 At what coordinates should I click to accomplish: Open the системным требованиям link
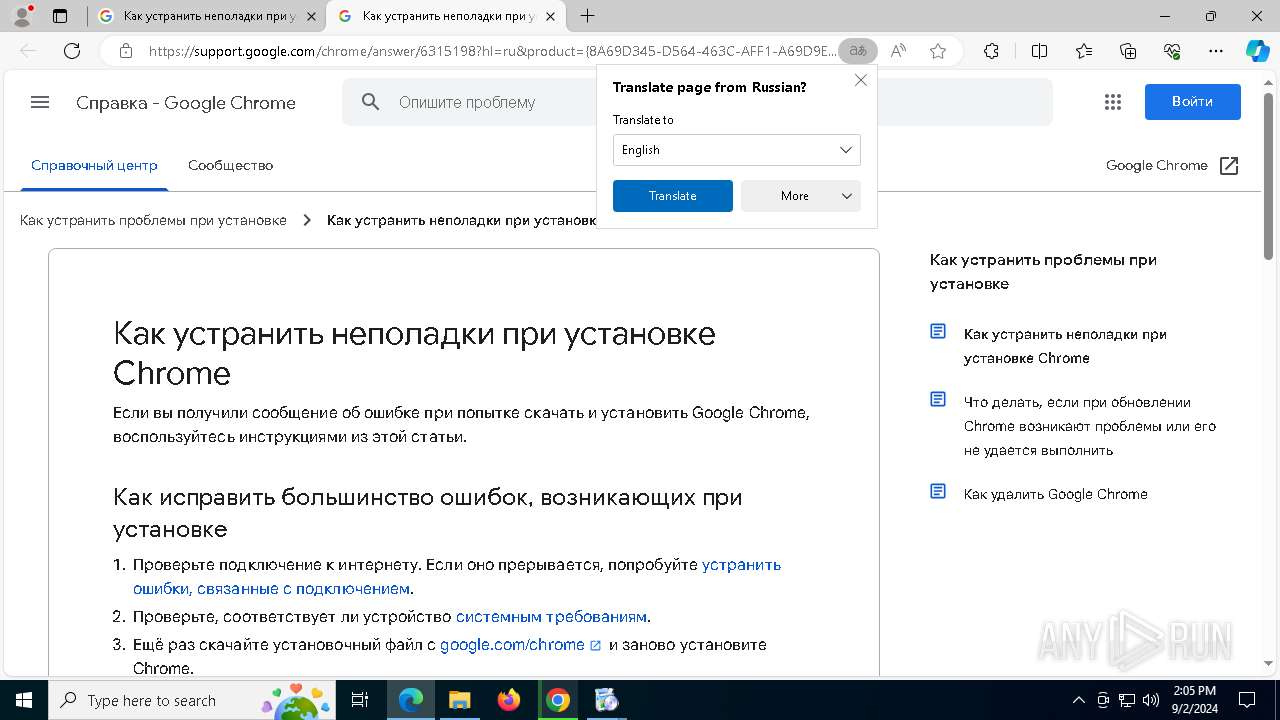551,617
